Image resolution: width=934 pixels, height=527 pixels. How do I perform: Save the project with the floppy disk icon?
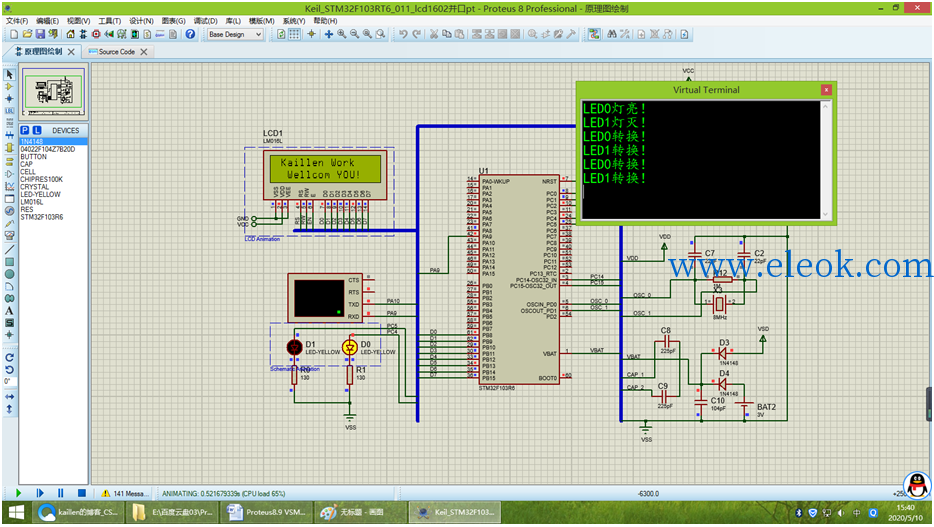40,35
